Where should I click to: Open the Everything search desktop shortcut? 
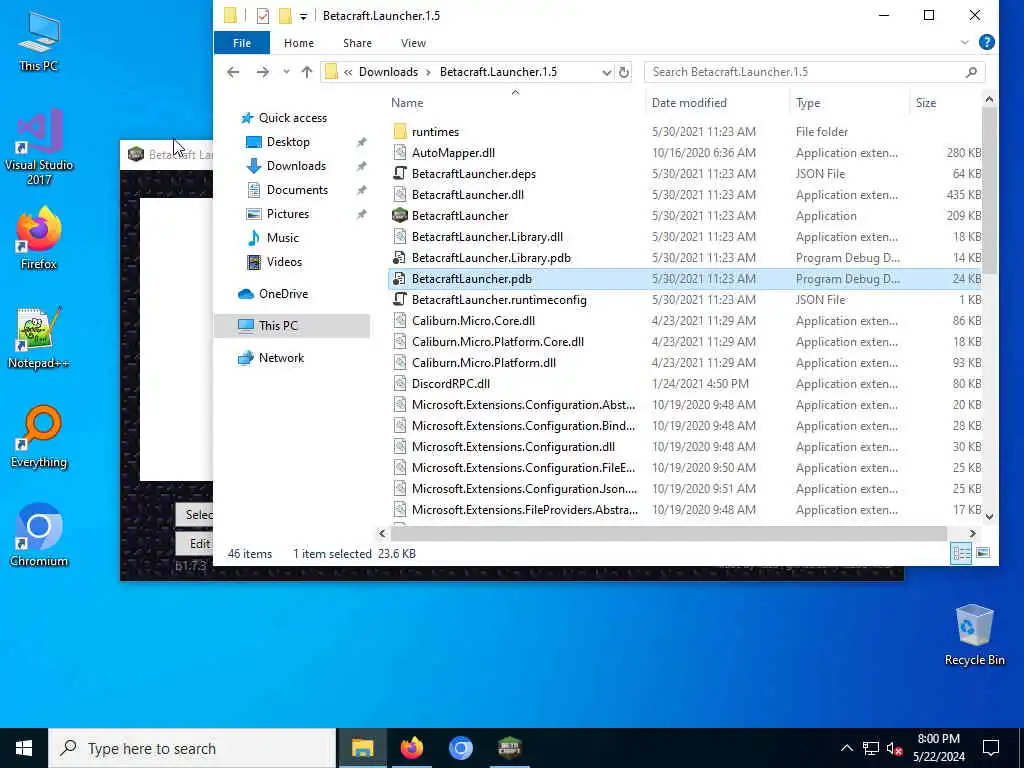pyautogui.click(x=39, y=436)
